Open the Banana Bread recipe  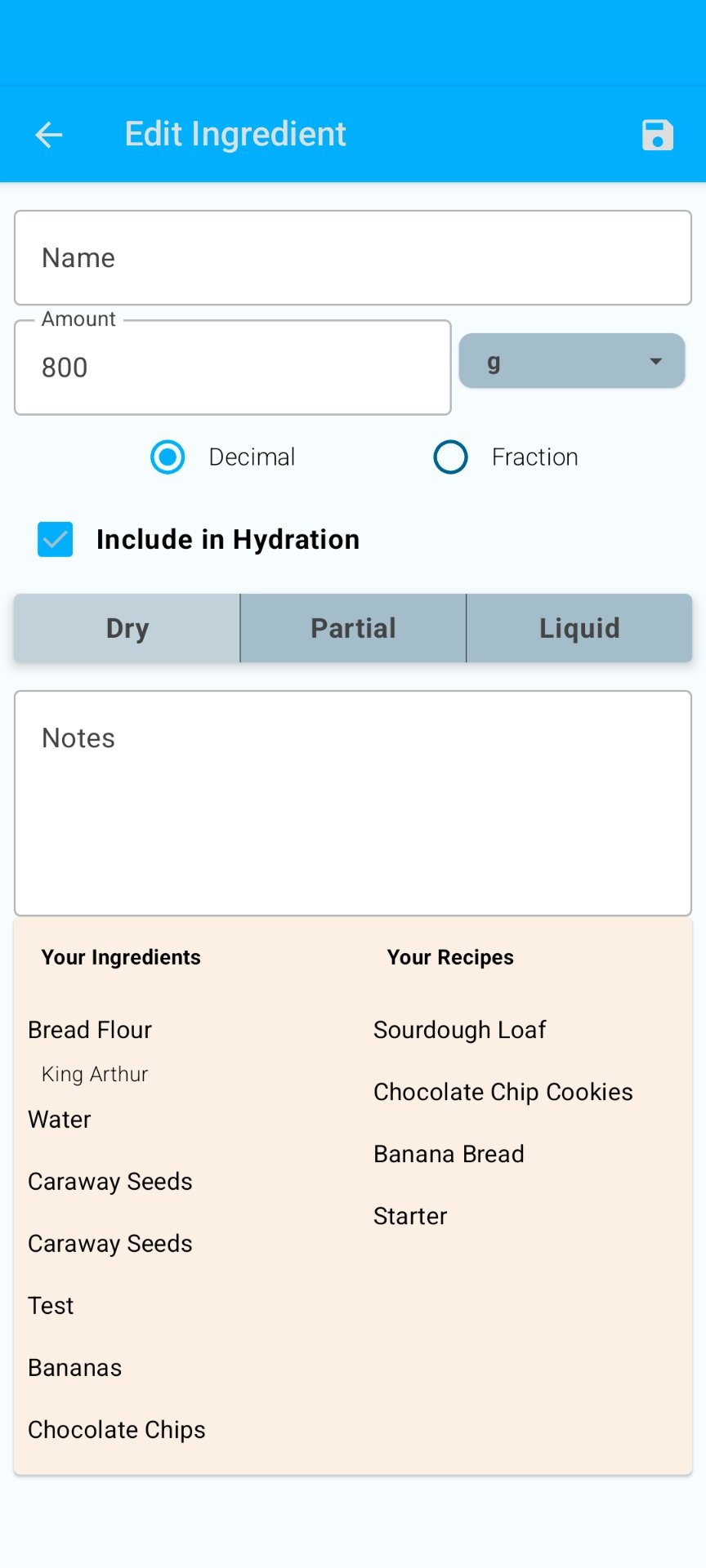coord(449,1154)
